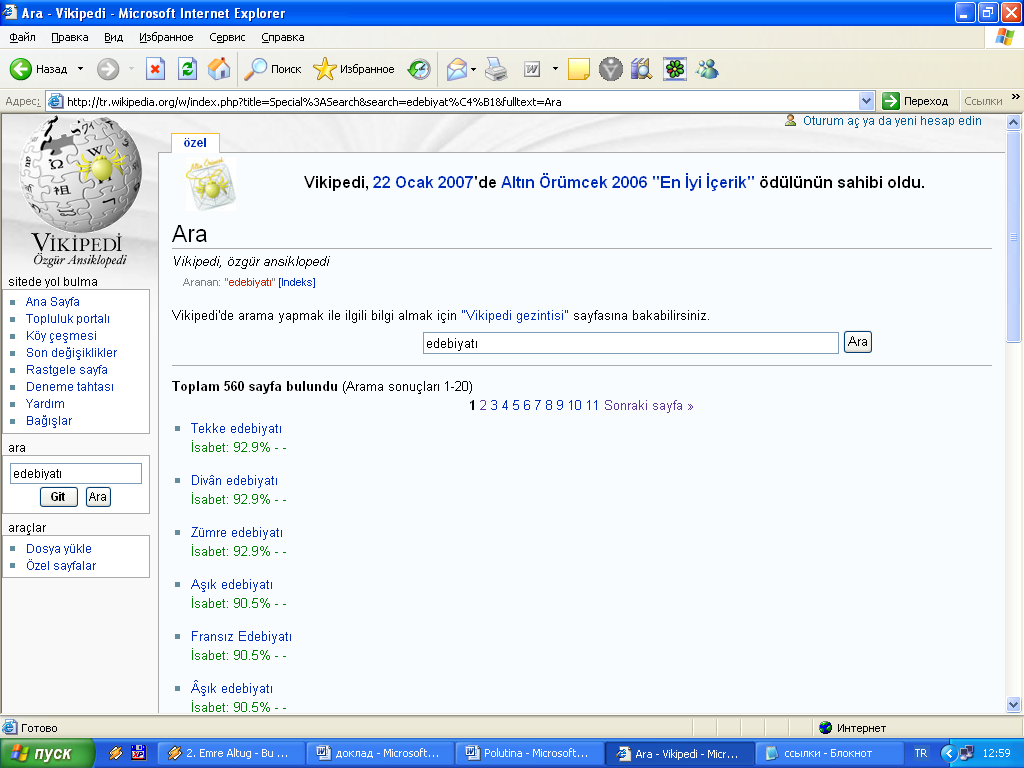1024x768 pixels.
Task: Expand the Edit with Word dropdown arrow
Action: point(555,69)
